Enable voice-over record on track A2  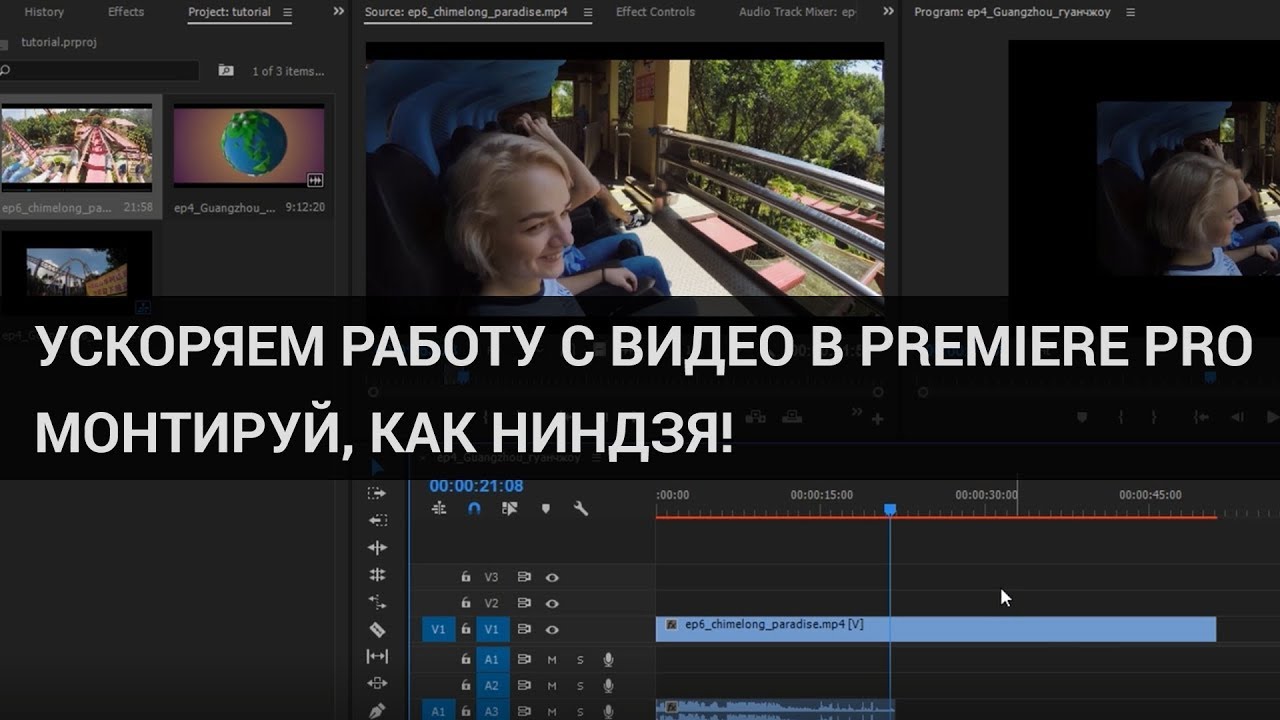pyautogui.click(x=608, y=686)
